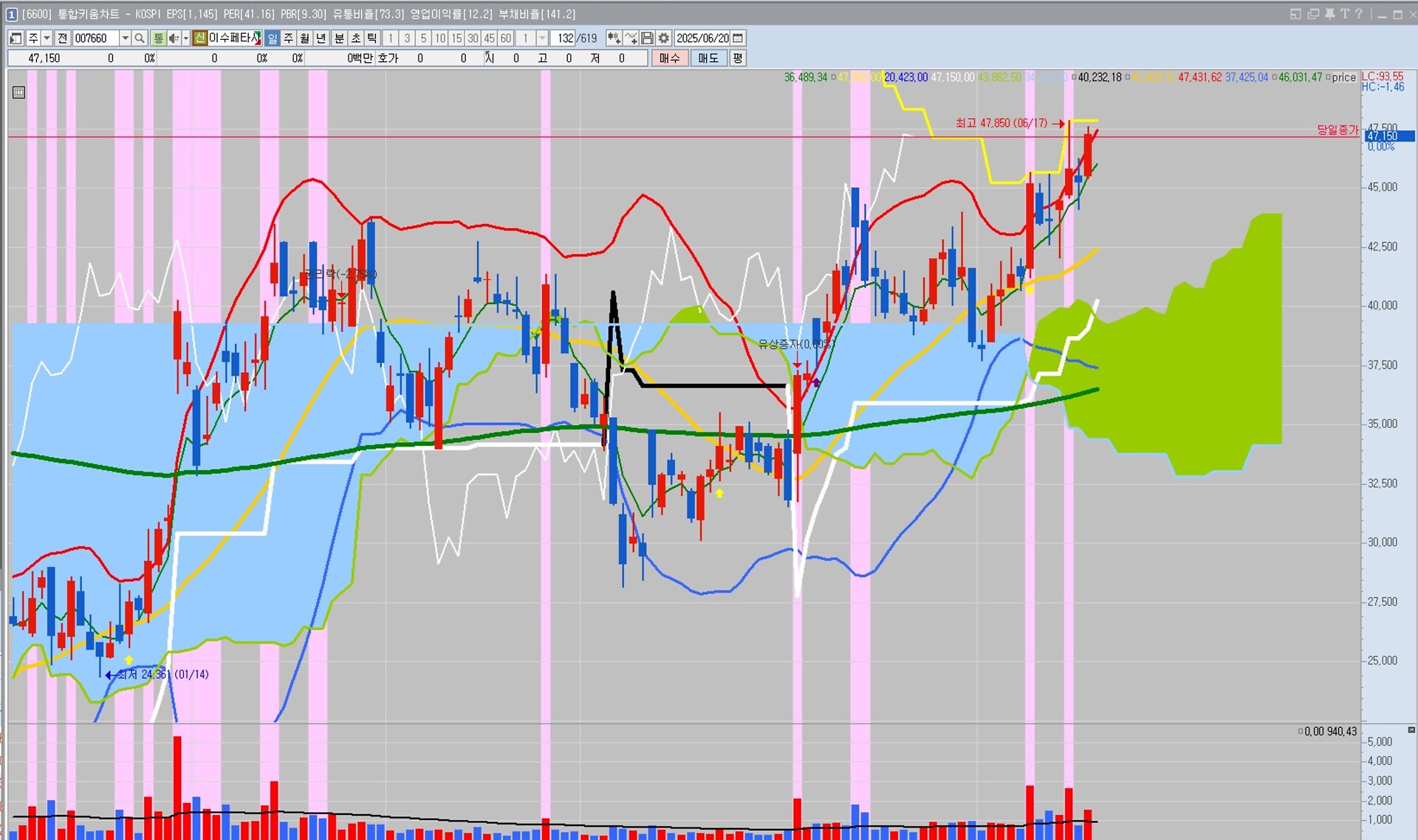Select the tick (틱) period tab
Image resolution: width=1418 pixels, height=840 pixels.
[371, 38]
